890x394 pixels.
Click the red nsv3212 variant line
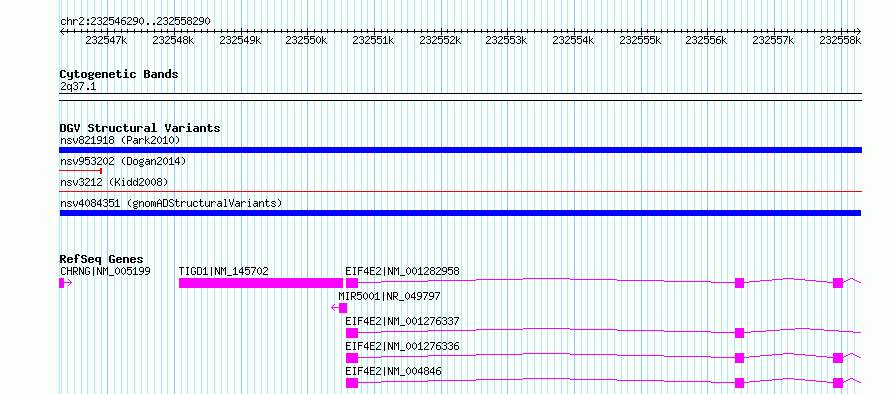(460, 192)
